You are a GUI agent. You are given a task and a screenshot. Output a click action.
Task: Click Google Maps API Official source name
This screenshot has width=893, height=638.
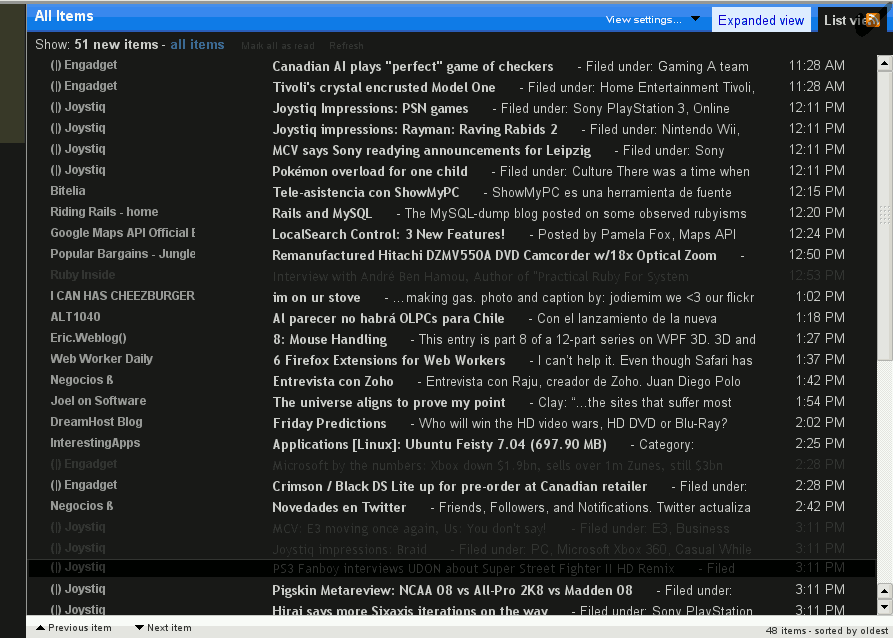coord(122,234)
